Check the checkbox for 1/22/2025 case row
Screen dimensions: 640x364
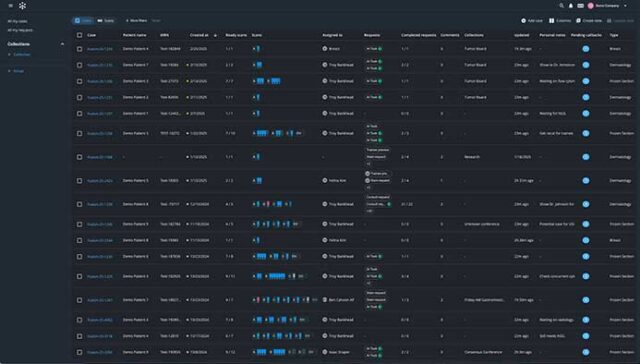(x=80, y=133)
